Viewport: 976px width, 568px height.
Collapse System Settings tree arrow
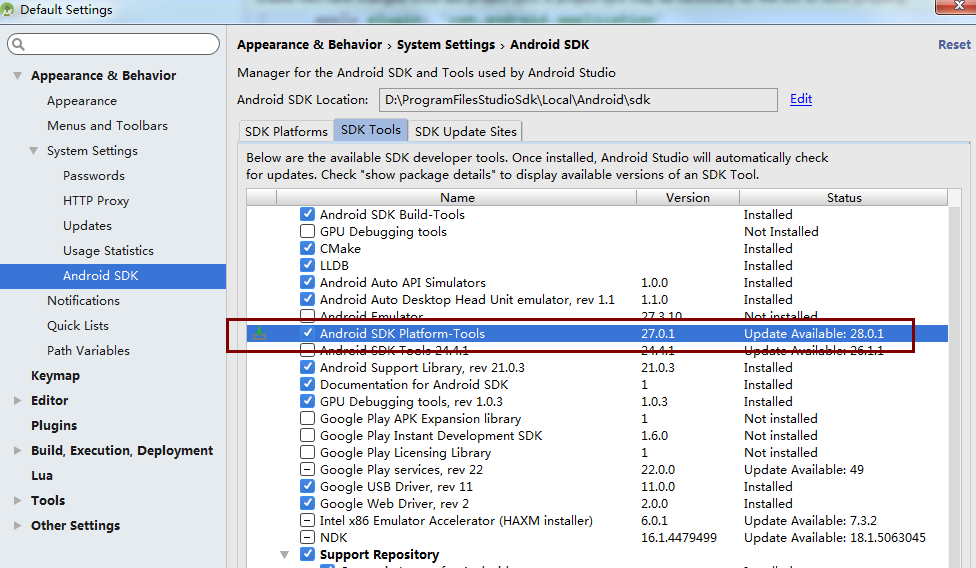tap(34, 151)
